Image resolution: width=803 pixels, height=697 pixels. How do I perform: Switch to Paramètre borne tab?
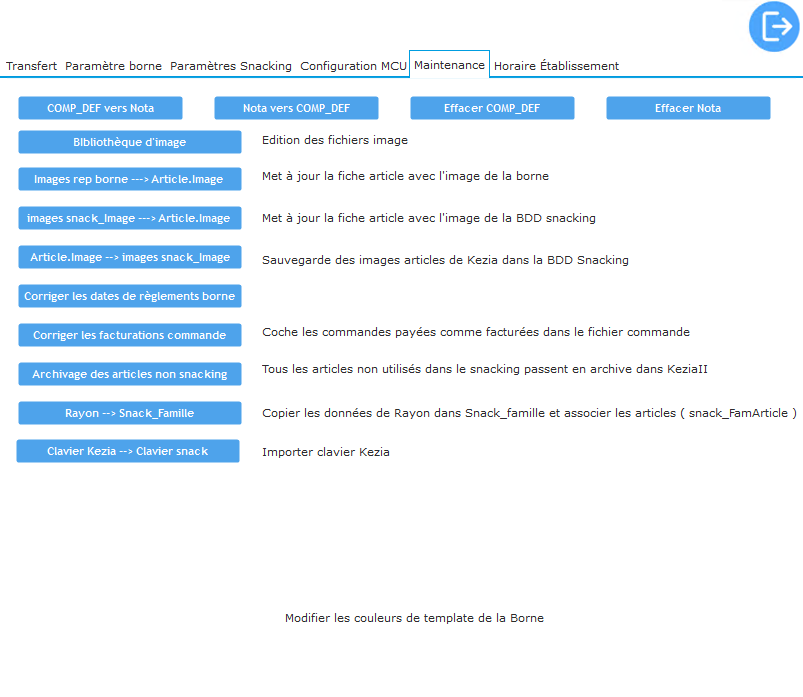pyautogui.click(x=113, y=66)
